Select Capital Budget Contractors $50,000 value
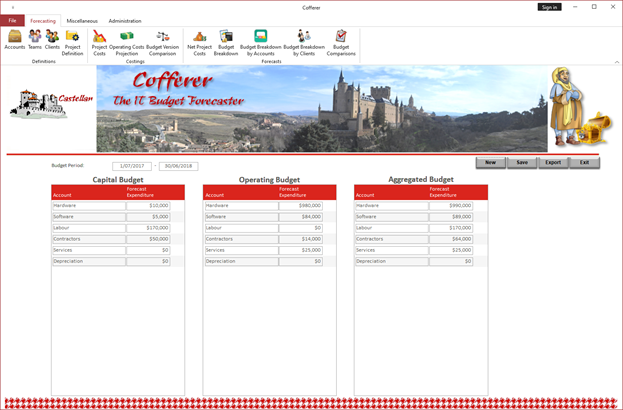This screenshot has width=623, height=410. pos(148,239)
